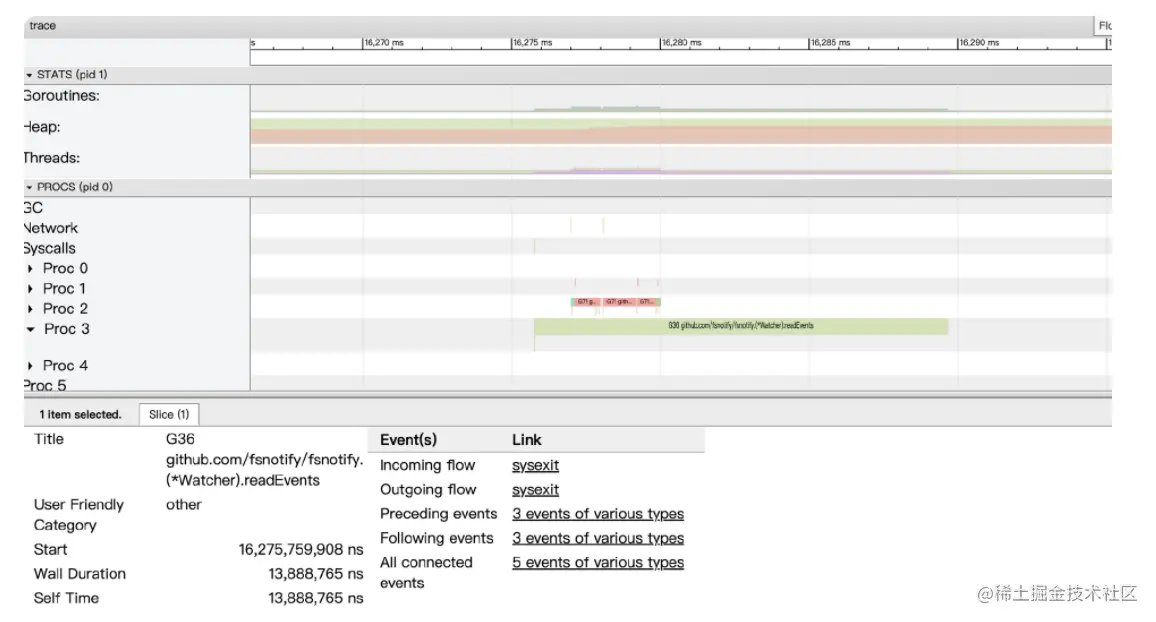The width and height of the screenshot is (1156, 622).
Task: Select the G36 readEvents slice on Proc 3
Action: [741, 326]
